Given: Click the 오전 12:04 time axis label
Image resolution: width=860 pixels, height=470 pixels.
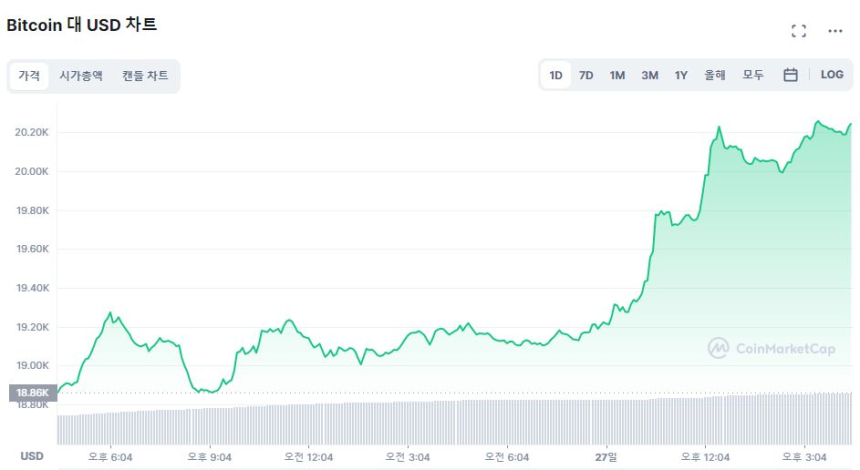Looking at the screenshot, I should tap(307, 457).
